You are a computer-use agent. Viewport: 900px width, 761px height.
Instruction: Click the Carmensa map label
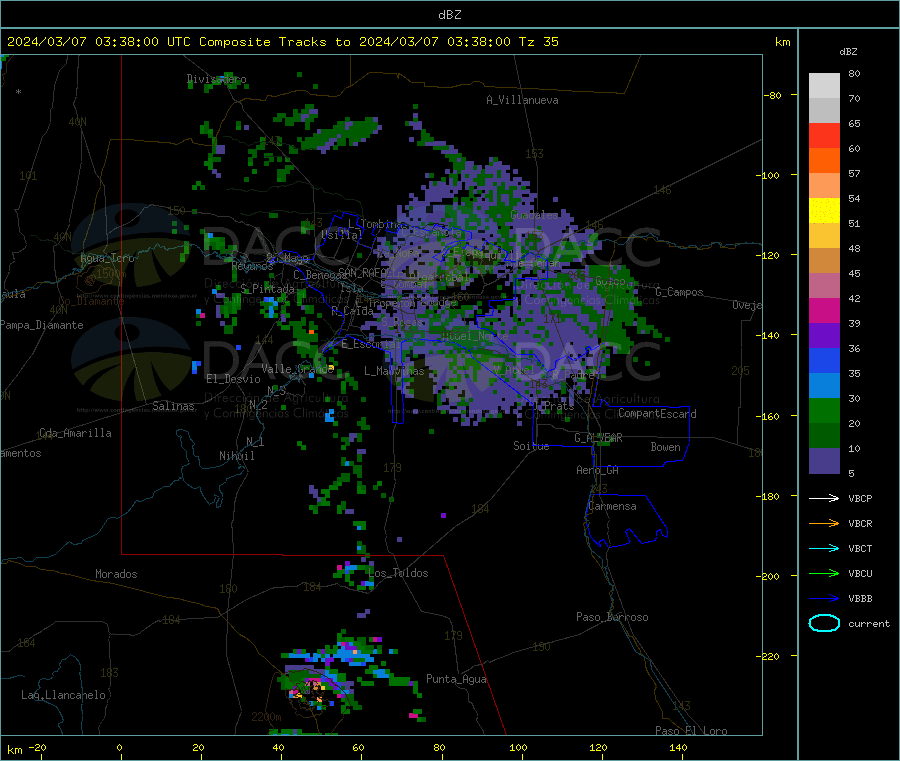click(612, 506)
